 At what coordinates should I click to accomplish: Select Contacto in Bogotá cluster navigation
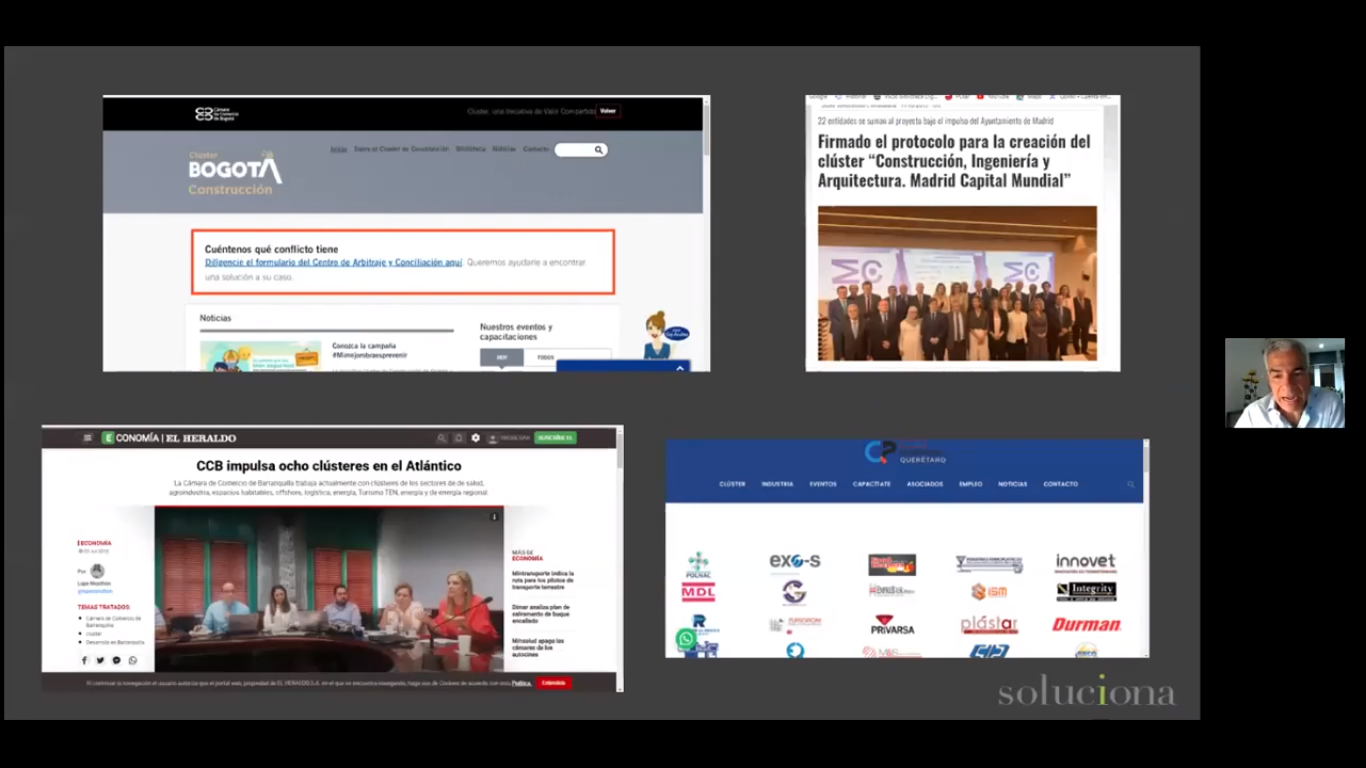coord(536,149)
